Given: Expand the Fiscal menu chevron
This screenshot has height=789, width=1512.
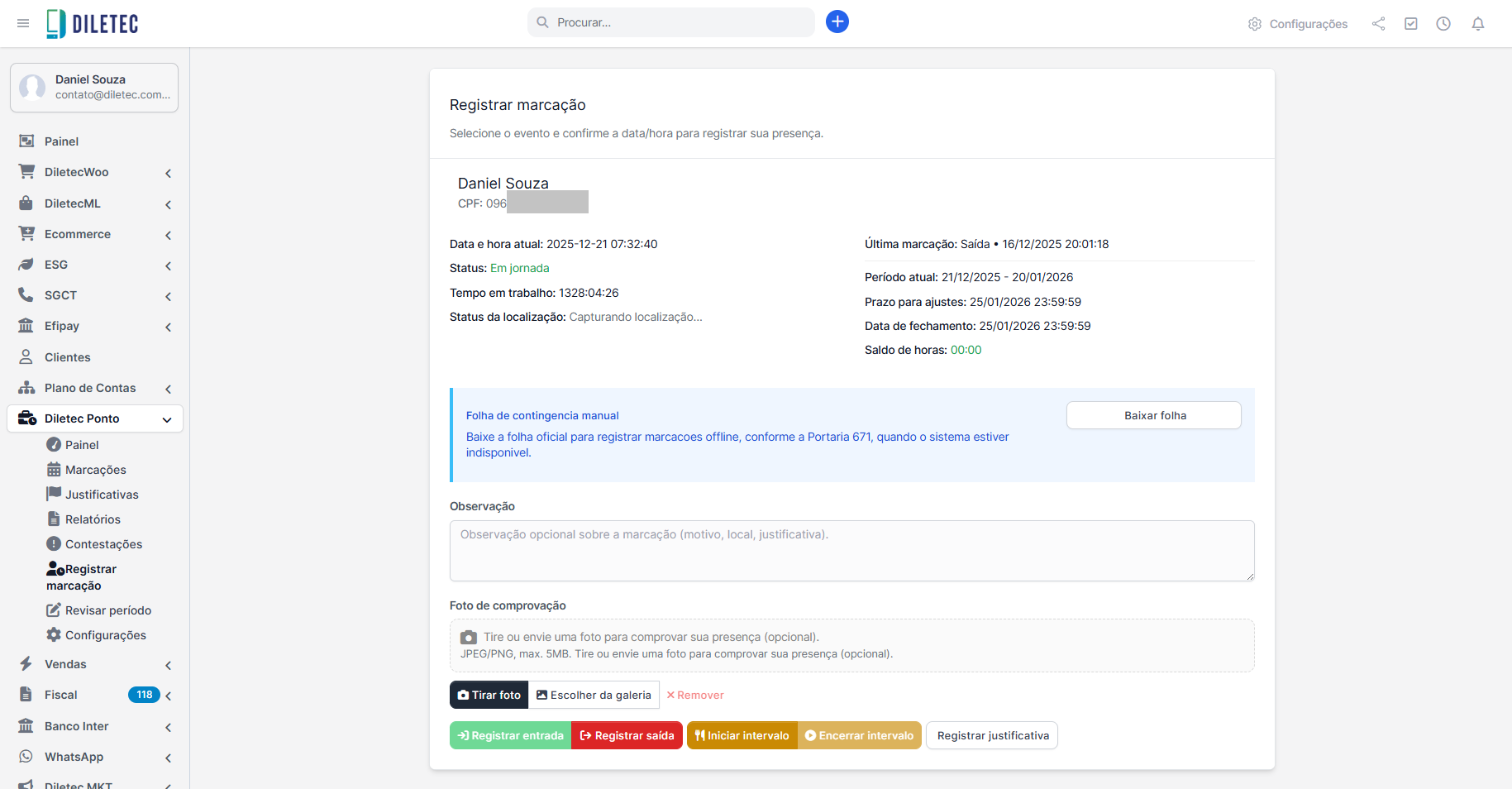Looking at the screenshot, I should [x=169, y=696].
